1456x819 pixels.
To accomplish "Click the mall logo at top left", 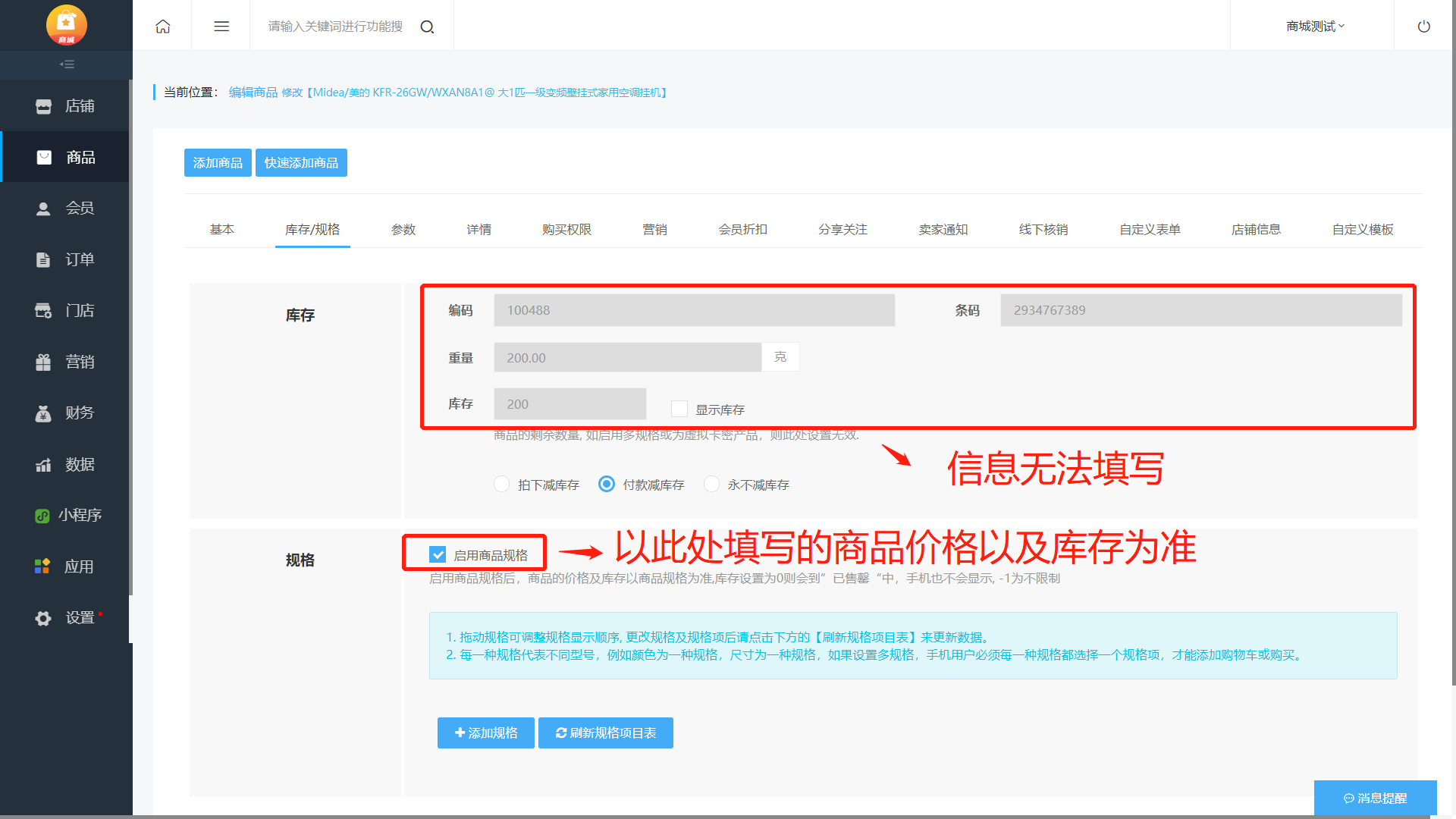I will coord(67,25).
